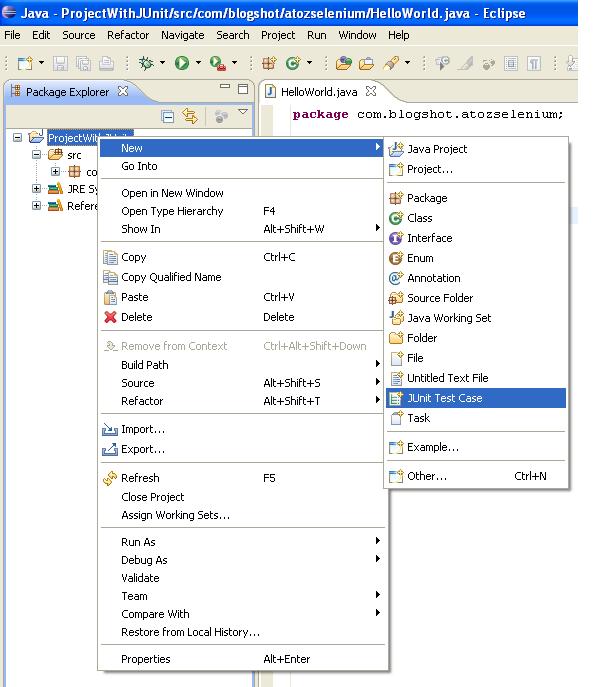
Task: Click Properties in the context menu
Action: click(242, 659)
